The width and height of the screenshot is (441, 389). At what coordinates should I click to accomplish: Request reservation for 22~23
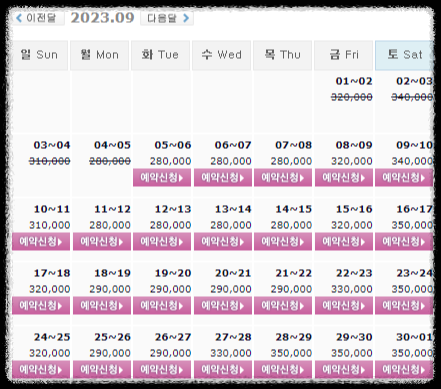(344, 305)
